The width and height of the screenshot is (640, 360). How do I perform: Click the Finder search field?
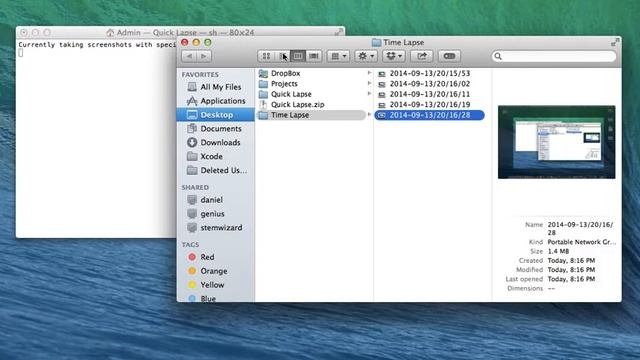554,56
